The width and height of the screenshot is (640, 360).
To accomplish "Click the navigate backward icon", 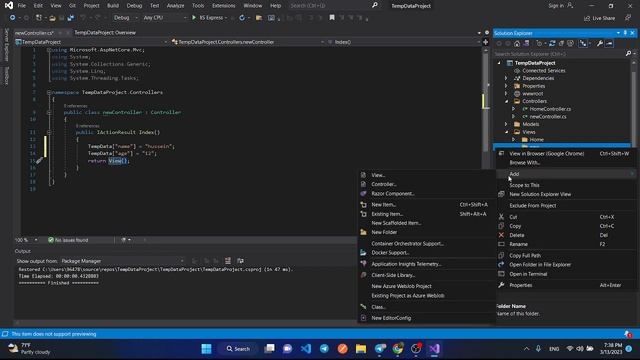I will pyautogui.click(x=13, y=18).
